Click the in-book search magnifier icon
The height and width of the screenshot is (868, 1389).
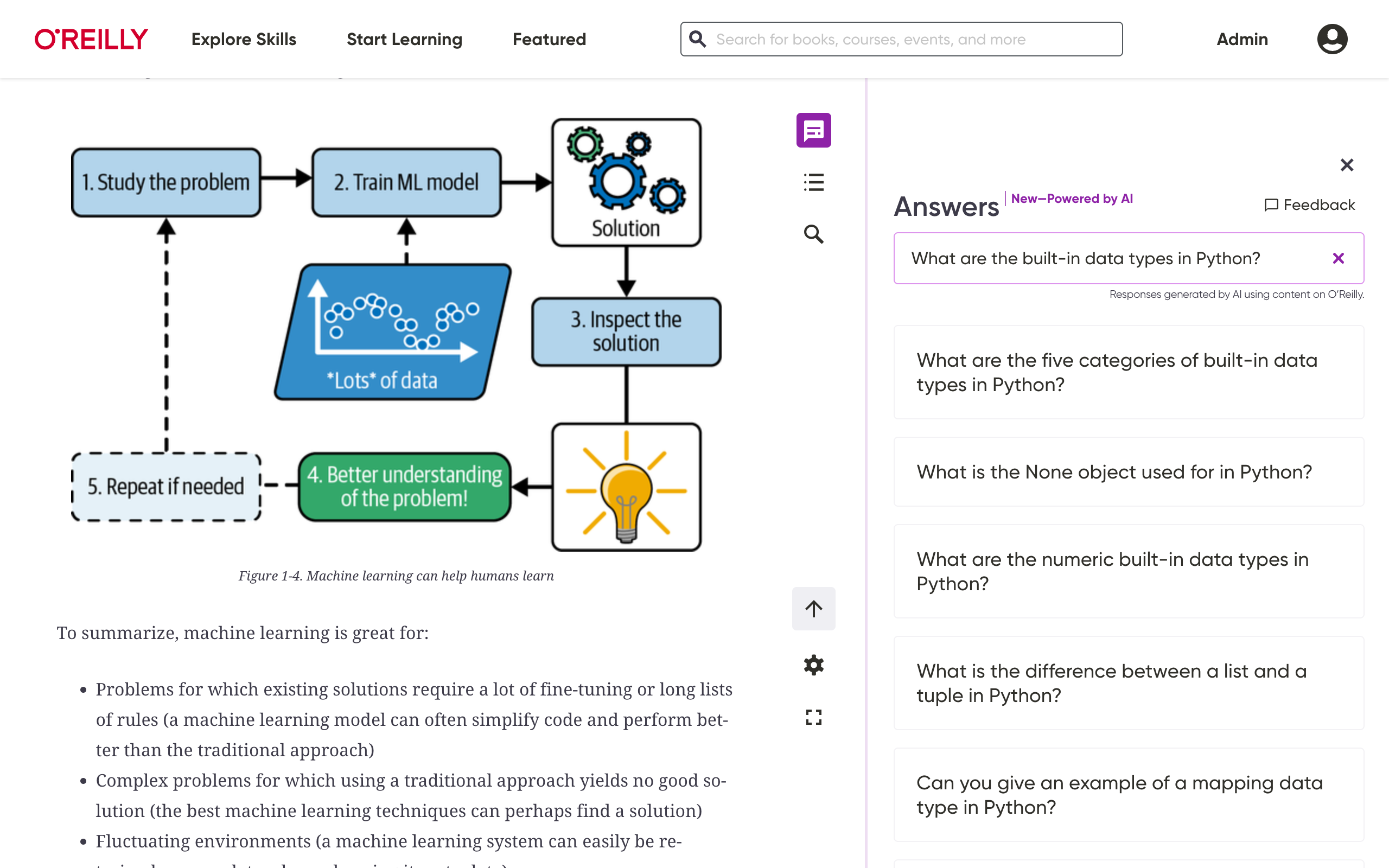click(x=813, y=234)
